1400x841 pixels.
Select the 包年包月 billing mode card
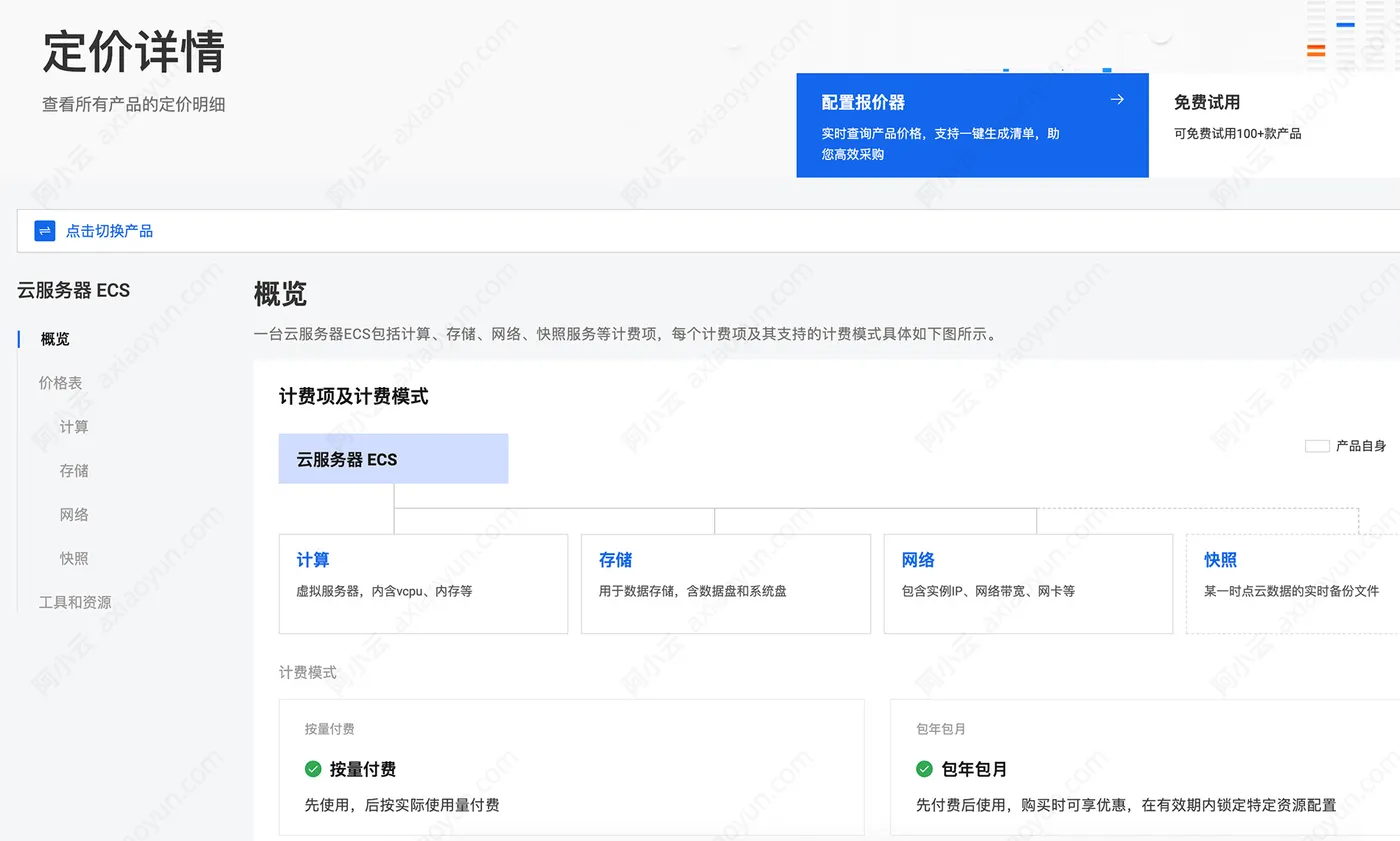pos(1145,767)
